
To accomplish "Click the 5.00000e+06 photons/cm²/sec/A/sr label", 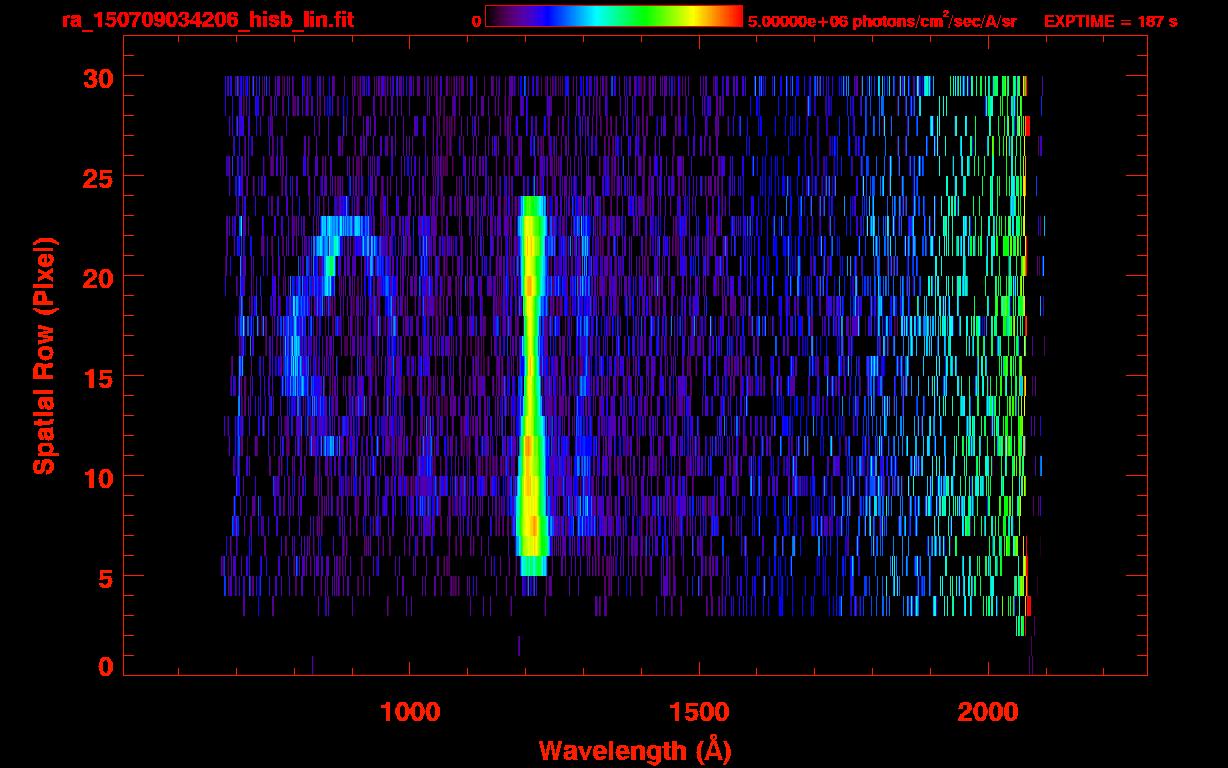I will point(882,20).
